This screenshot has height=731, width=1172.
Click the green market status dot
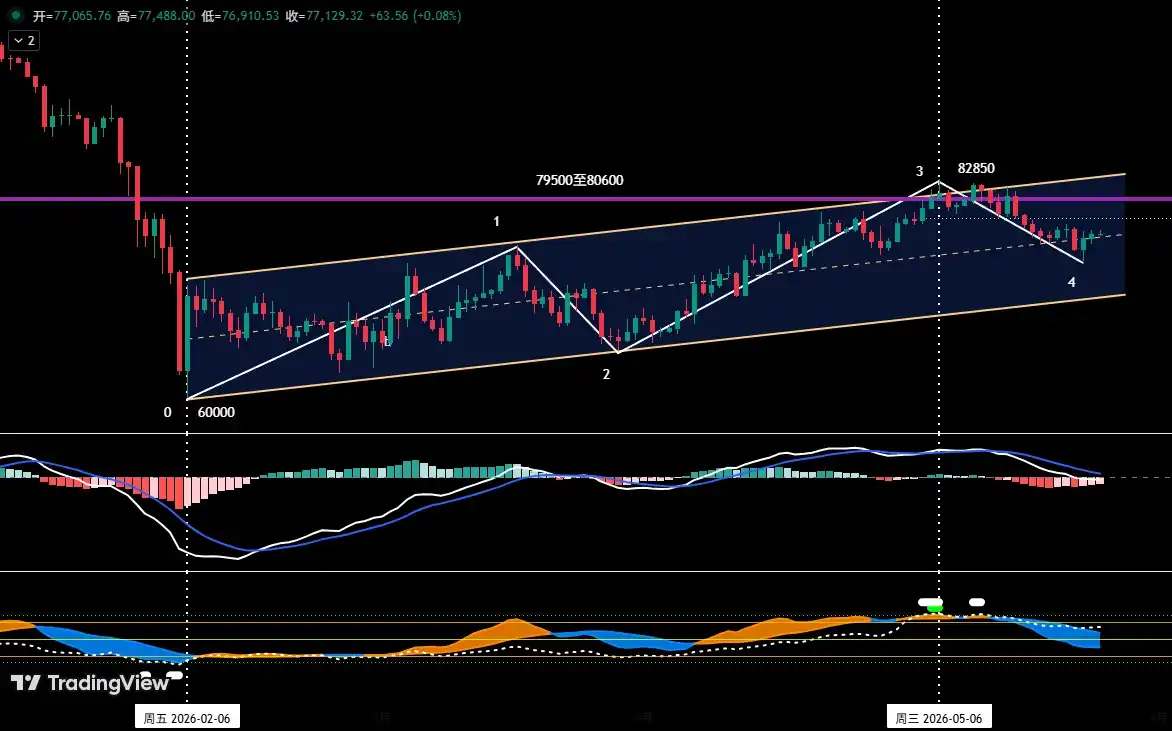tap(15, 15)
